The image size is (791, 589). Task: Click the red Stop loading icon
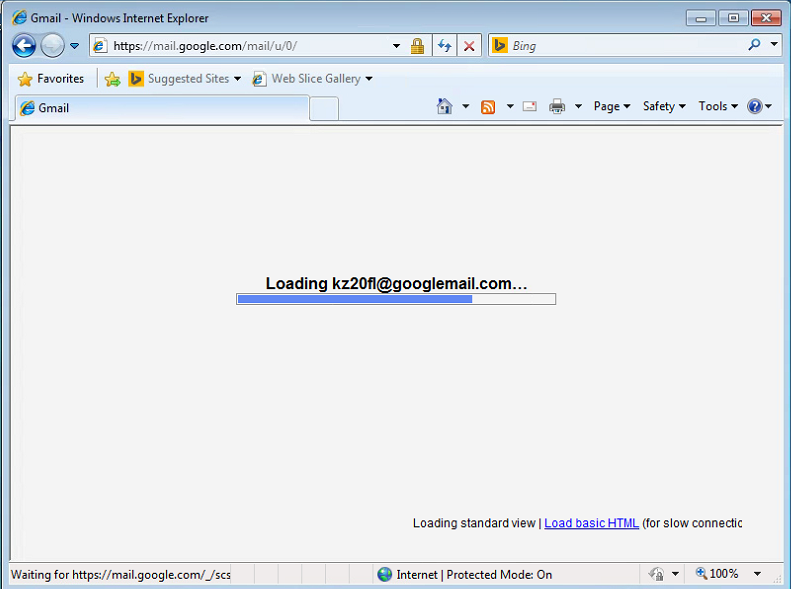[x=469, y=46]
